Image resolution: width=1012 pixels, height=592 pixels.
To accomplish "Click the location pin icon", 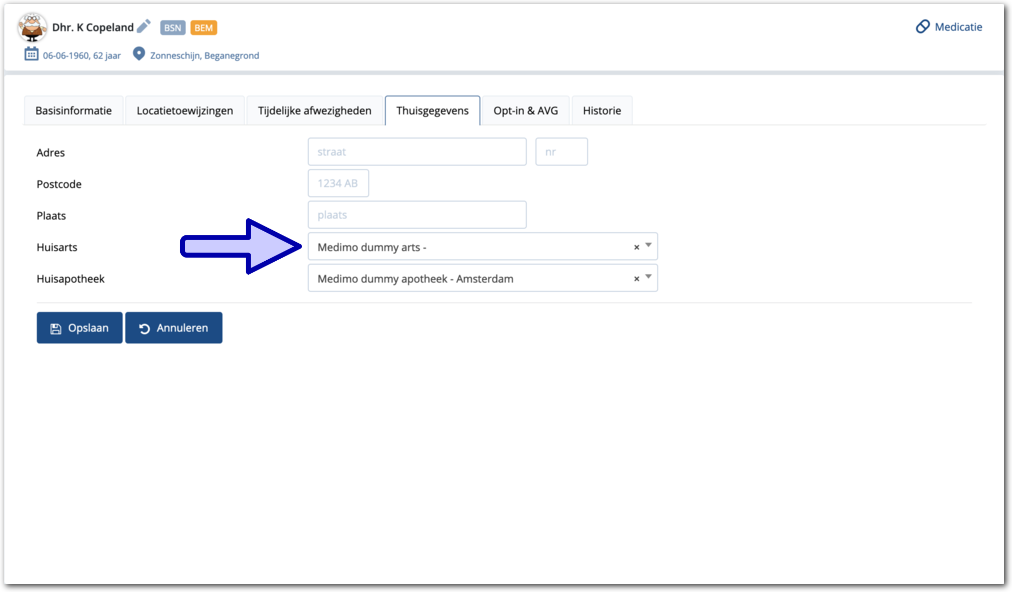I will pos(139,55).
